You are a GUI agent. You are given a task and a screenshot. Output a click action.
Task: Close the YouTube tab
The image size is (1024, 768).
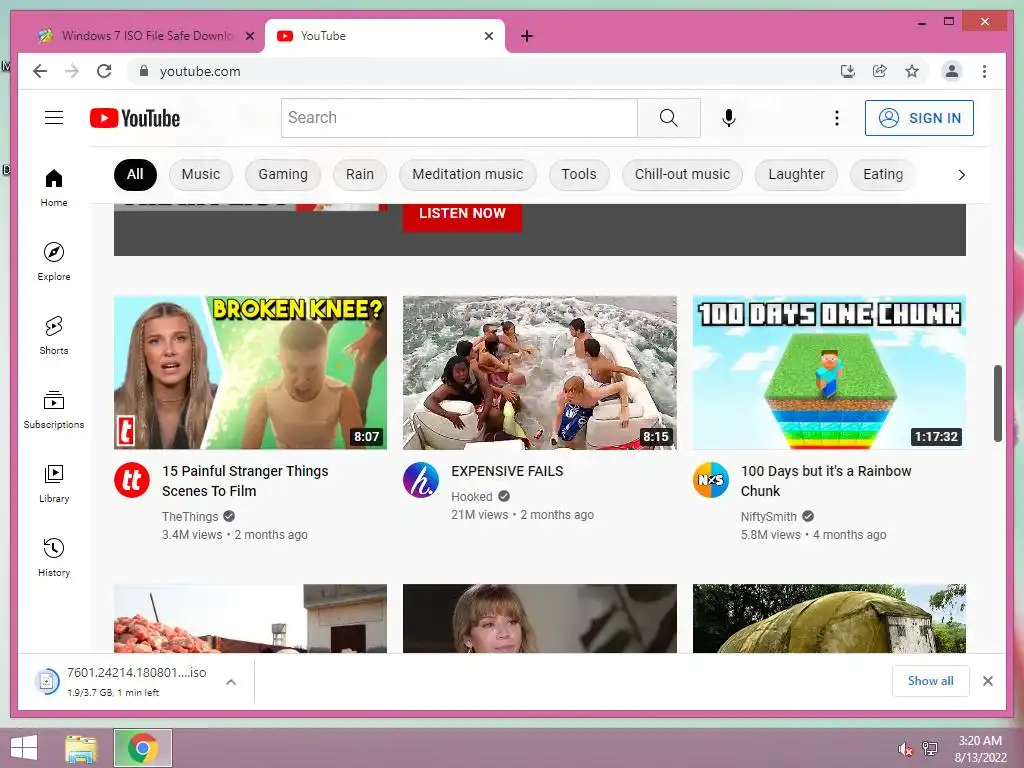488,36
